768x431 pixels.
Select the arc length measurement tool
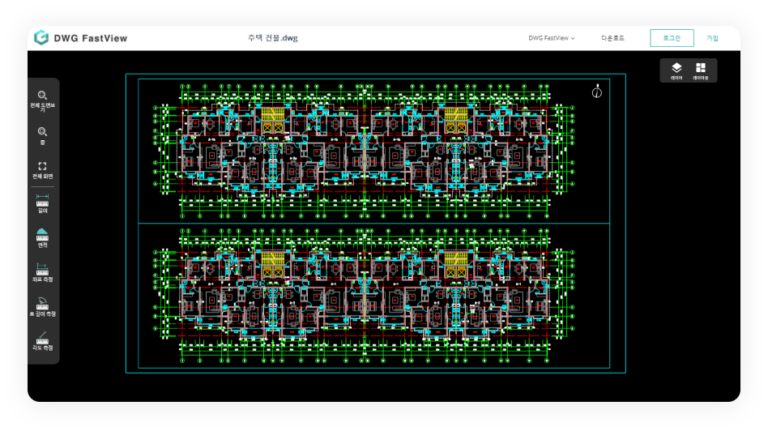(43, 307)
